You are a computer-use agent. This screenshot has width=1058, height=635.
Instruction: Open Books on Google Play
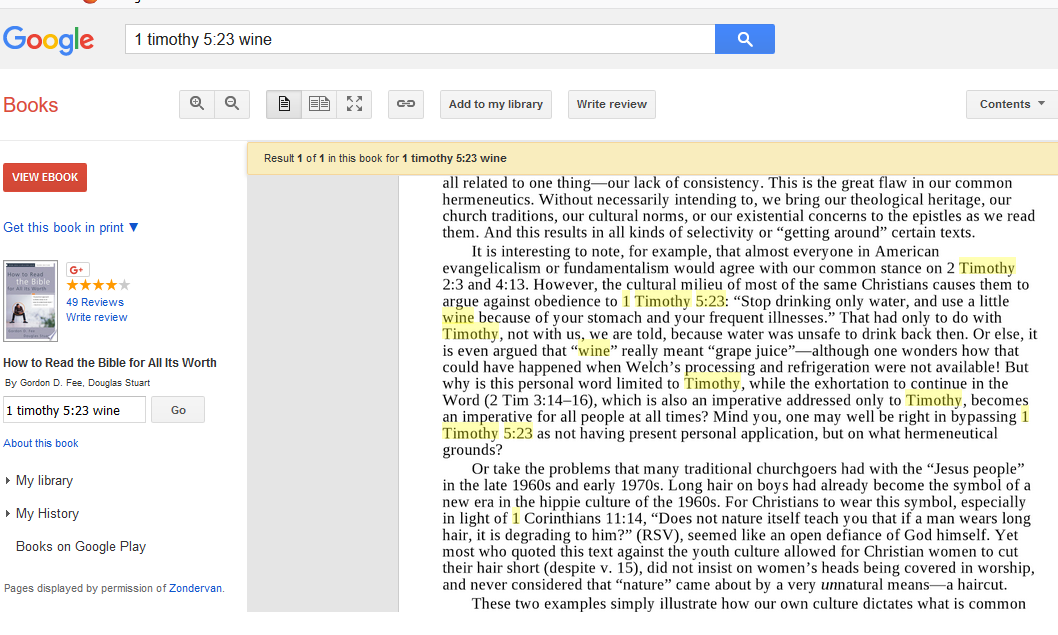(x=81, y=547)
